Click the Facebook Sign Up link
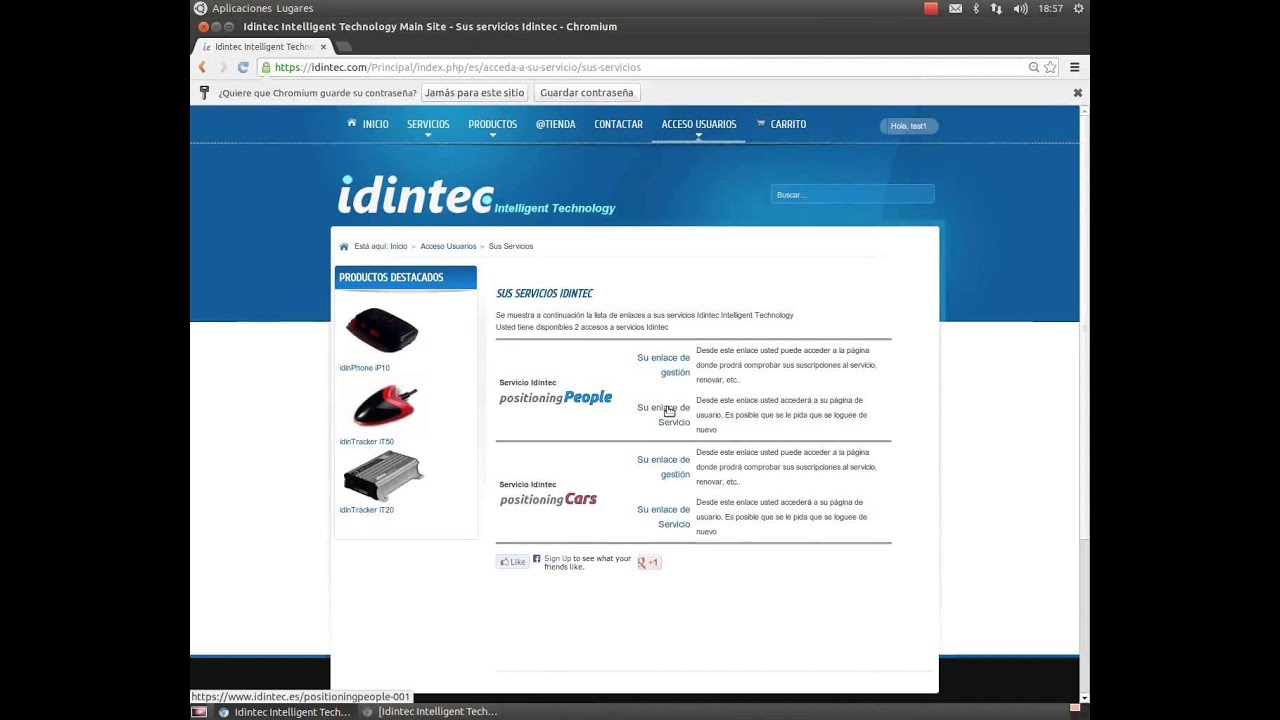The image size is (1280, 720). coord(558,558)
